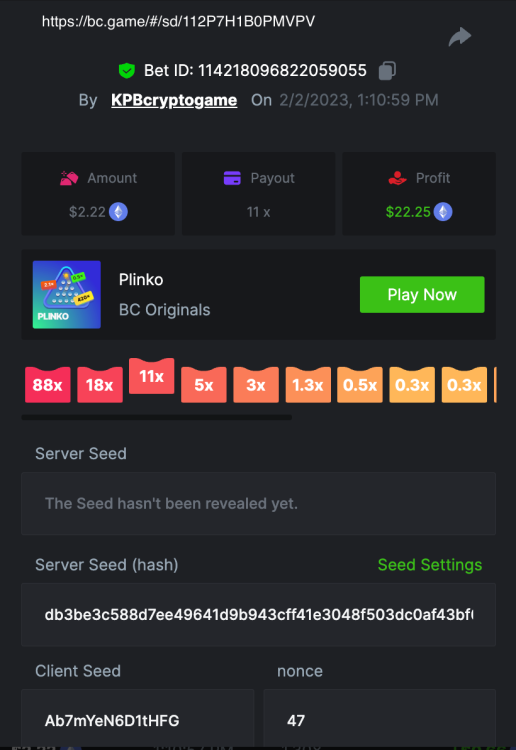516x750 pixels.
Task: Open the Plinko game thumbnail
Action: click(66, 295)
